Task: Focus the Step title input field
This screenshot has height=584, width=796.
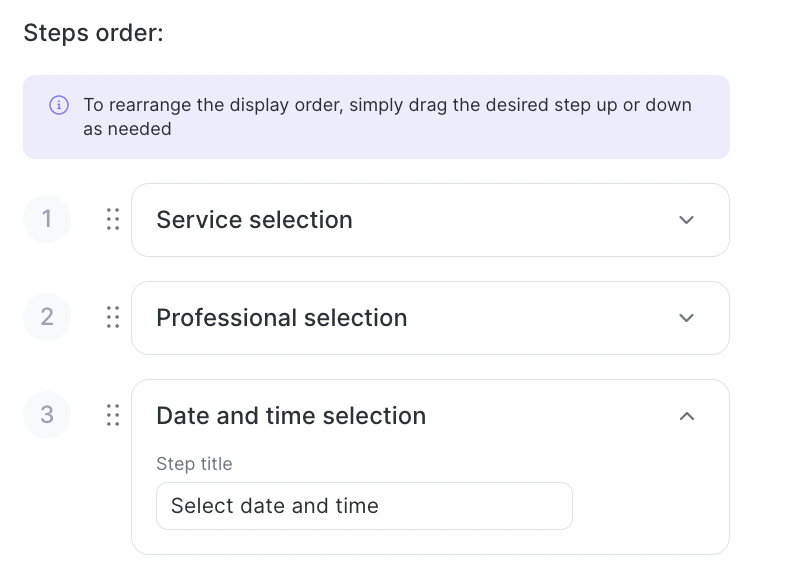Action: pyautogui.click(x=450, y=506)
